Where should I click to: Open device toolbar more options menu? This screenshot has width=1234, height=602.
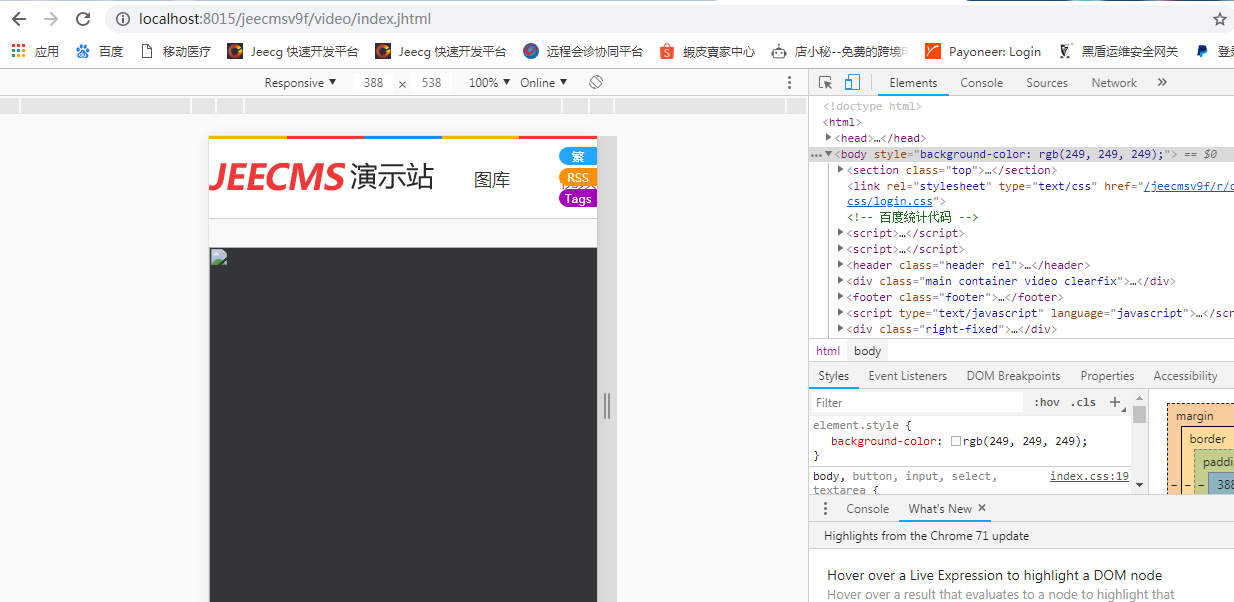pos(789,83)
